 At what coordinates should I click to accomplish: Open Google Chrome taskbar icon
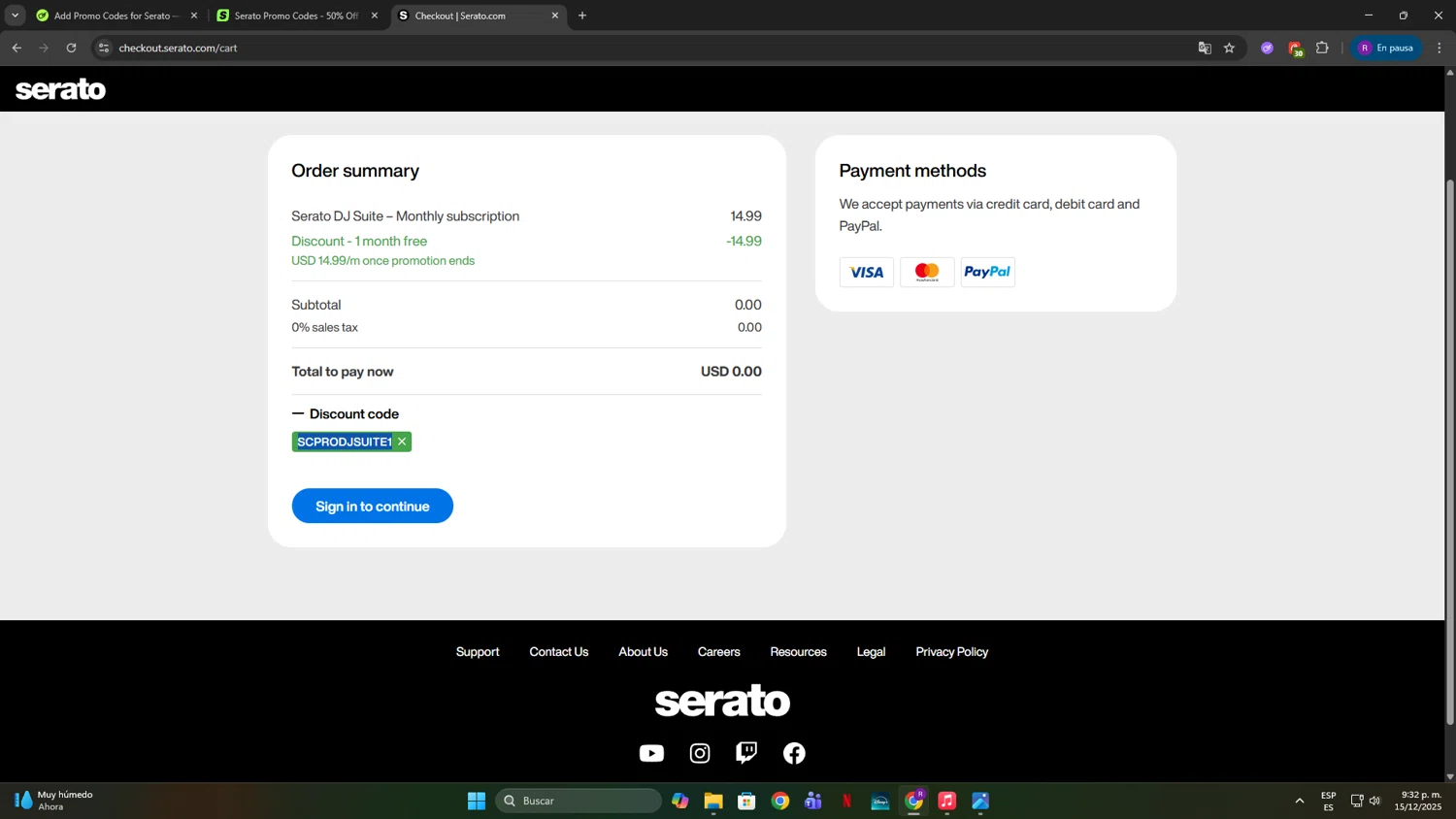(780, 801)
